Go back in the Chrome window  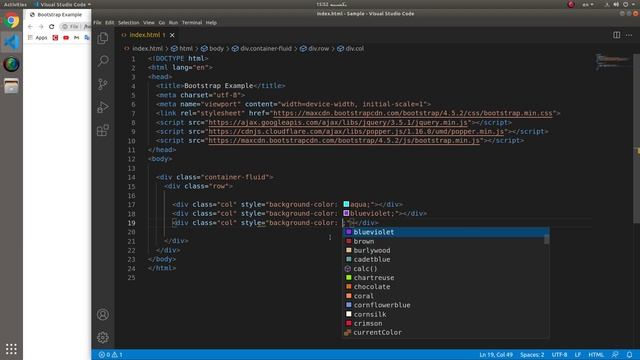[x=30, y=27]
